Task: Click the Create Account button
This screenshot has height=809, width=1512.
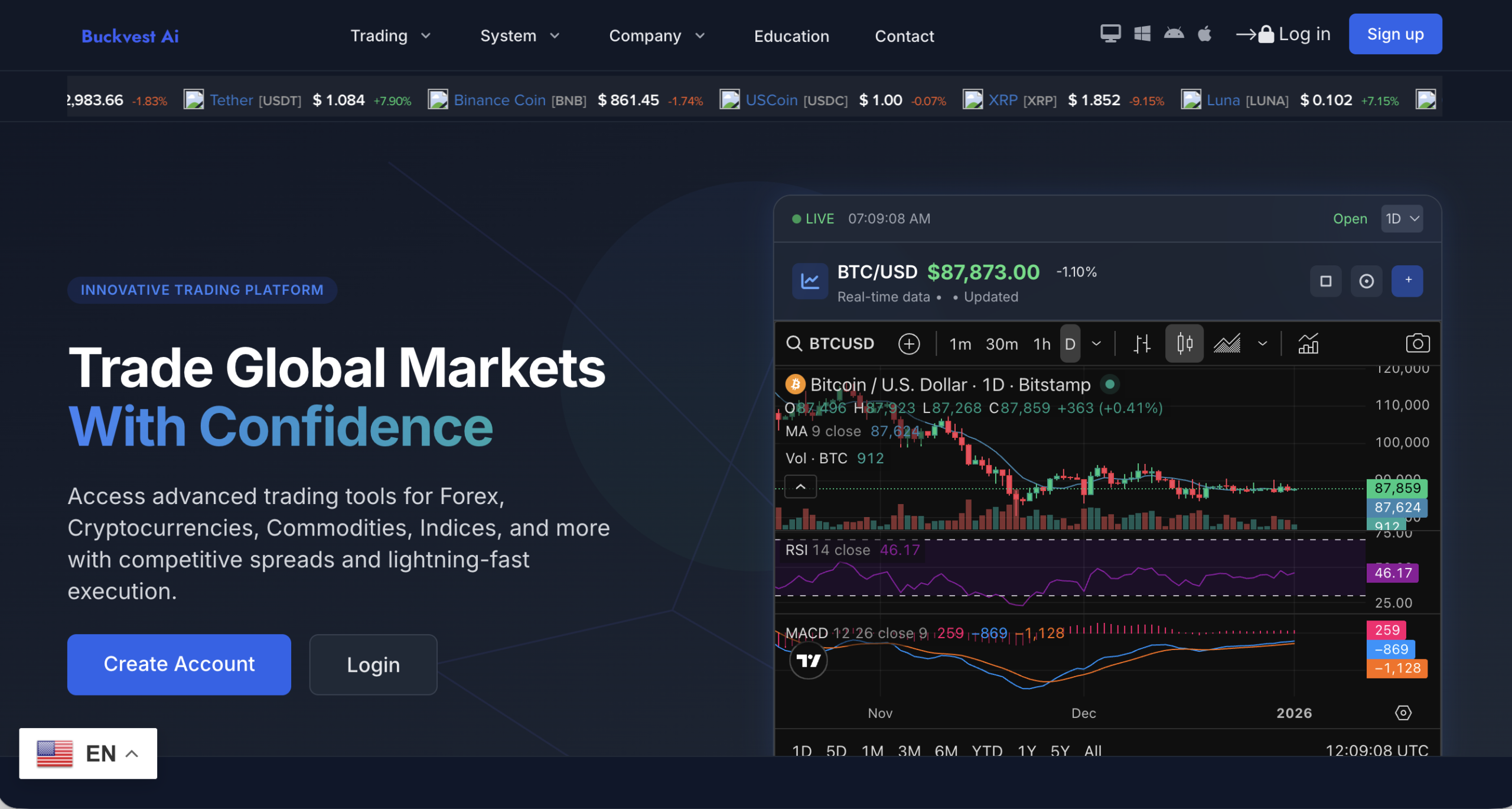Action: pos(179,664)
